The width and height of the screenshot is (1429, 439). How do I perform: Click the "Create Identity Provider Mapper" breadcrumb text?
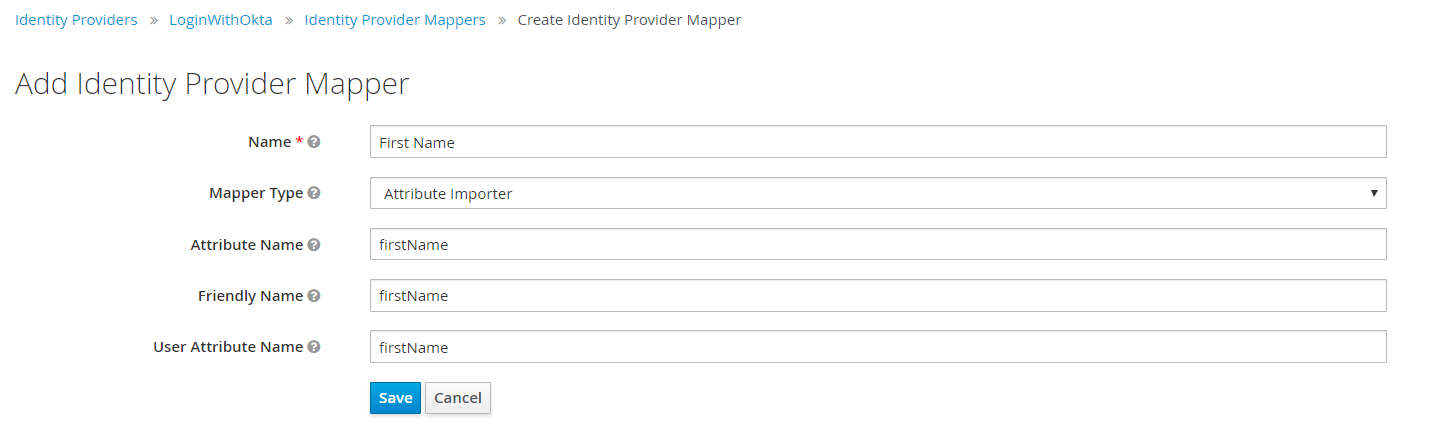click(629, 20)
